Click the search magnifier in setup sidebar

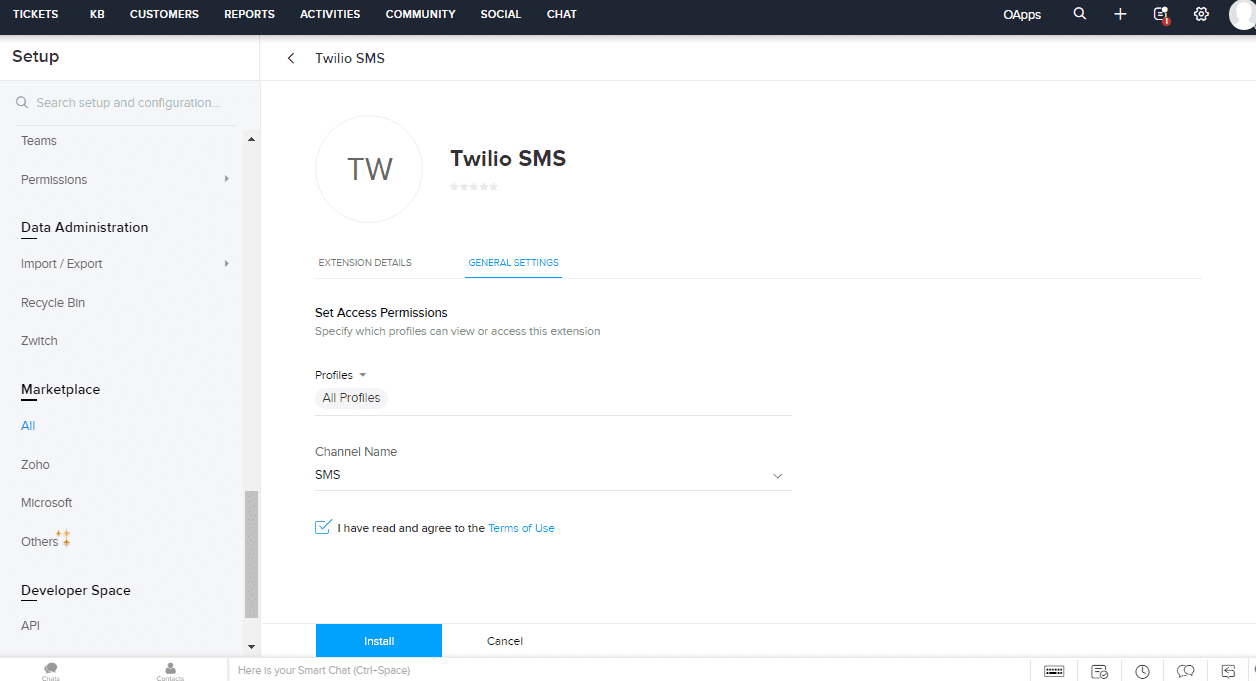22,102
